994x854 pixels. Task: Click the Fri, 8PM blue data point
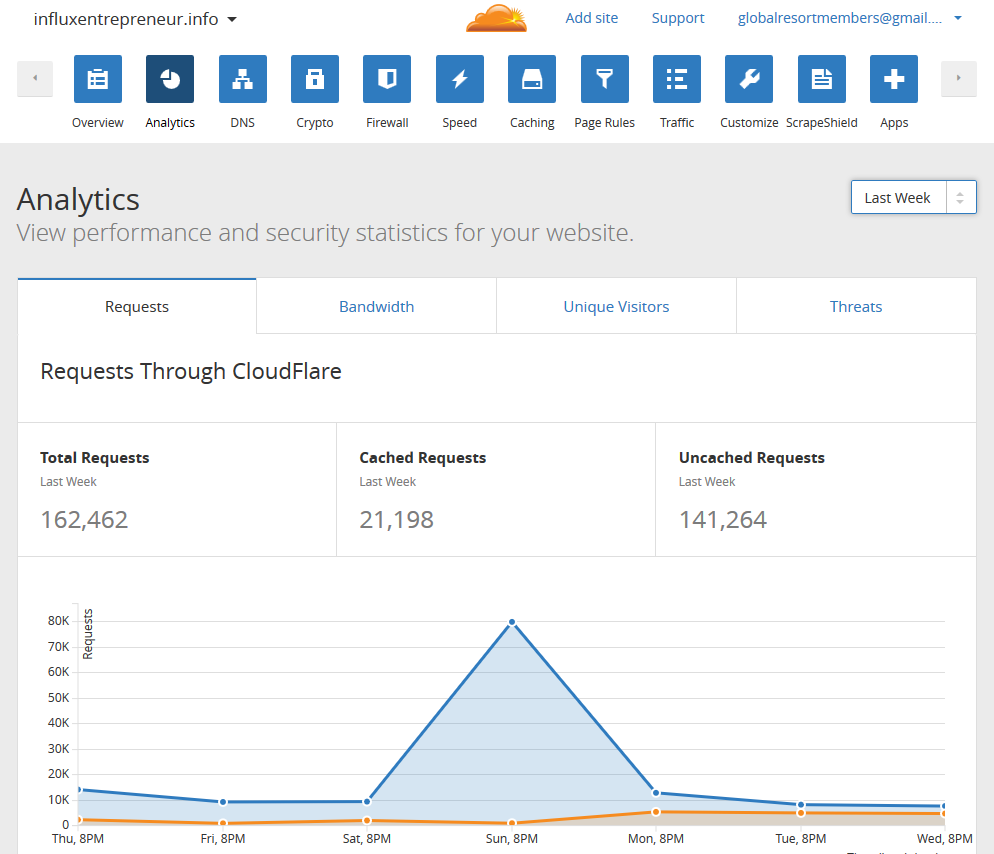[x=223, y=802]
